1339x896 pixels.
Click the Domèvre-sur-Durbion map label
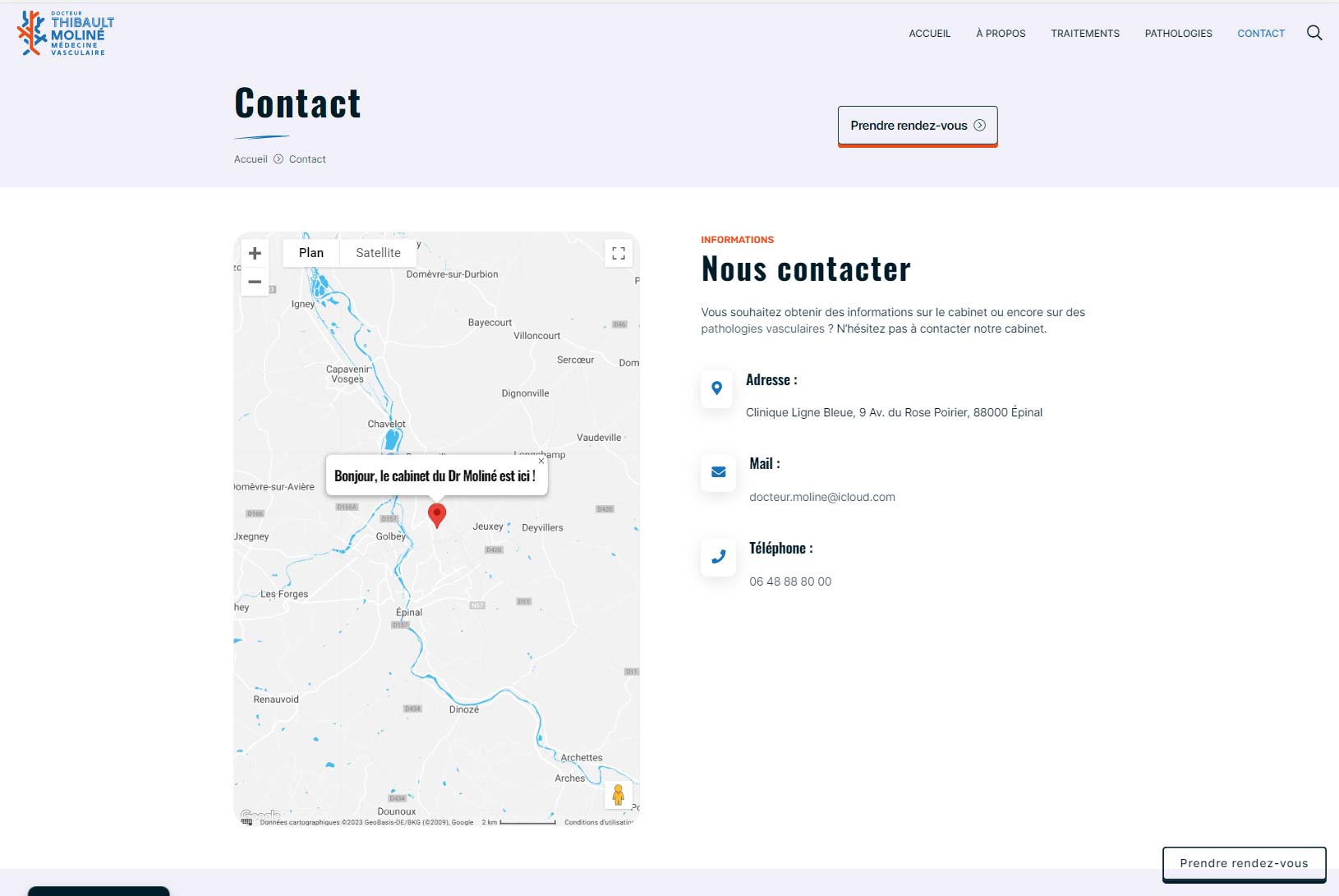[452, 274]
